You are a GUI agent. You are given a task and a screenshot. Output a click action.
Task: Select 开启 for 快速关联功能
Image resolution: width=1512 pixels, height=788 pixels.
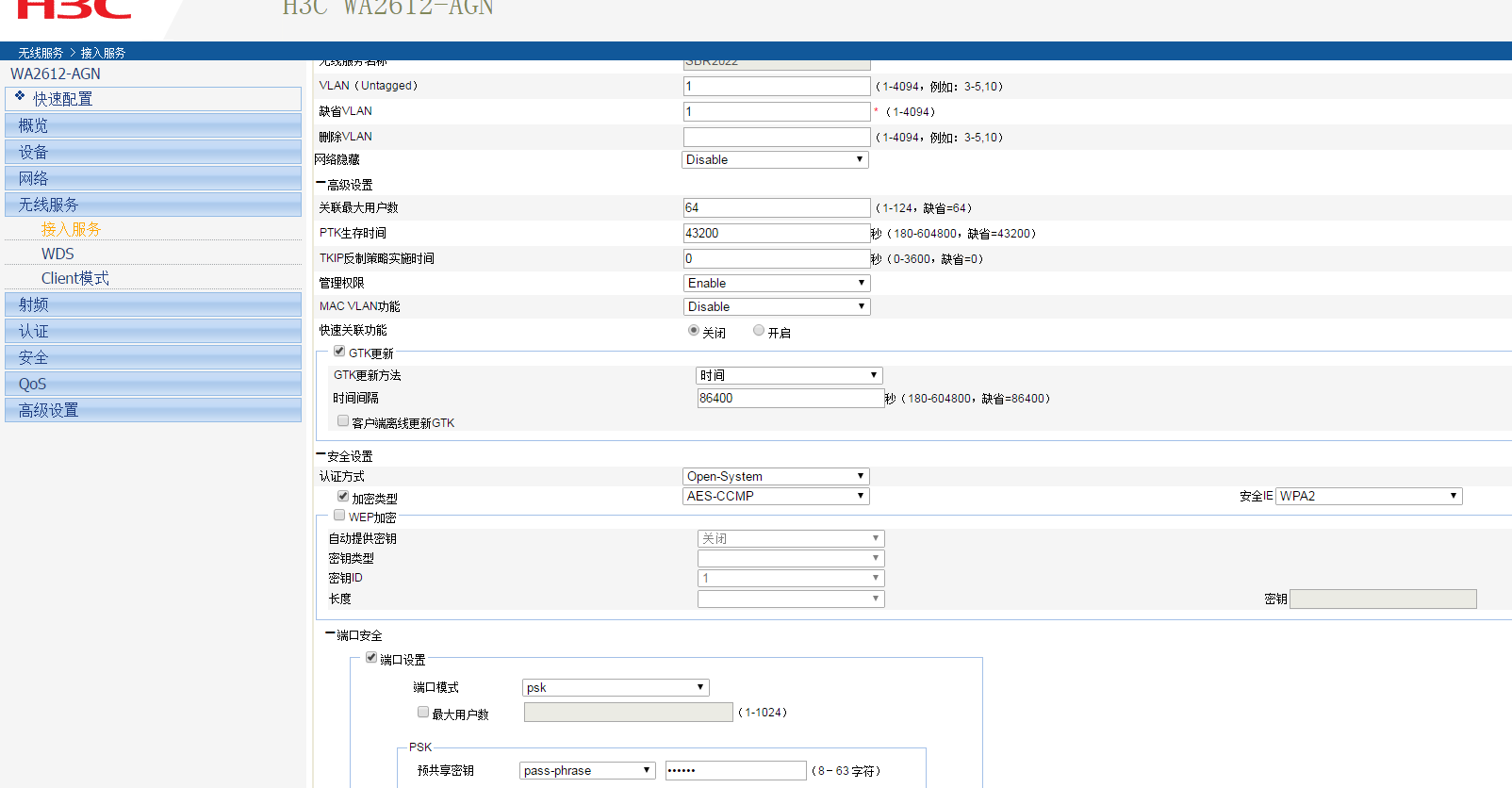pyautogui.click(x=759, y=331)
